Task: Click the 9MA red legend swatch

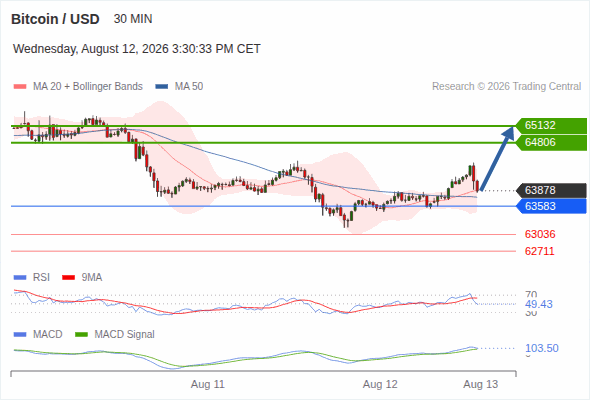Action: click(68, 278)
